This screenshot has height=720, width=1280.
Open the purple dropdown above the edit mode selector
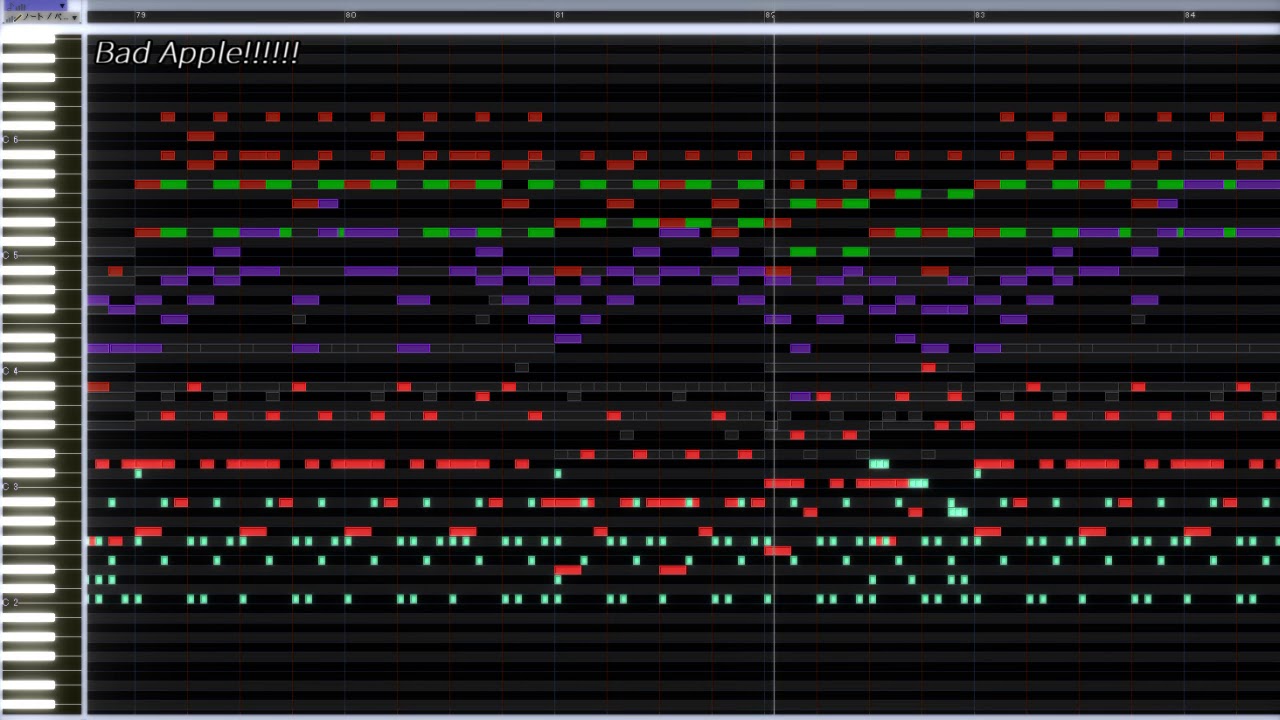pos(35,6)
